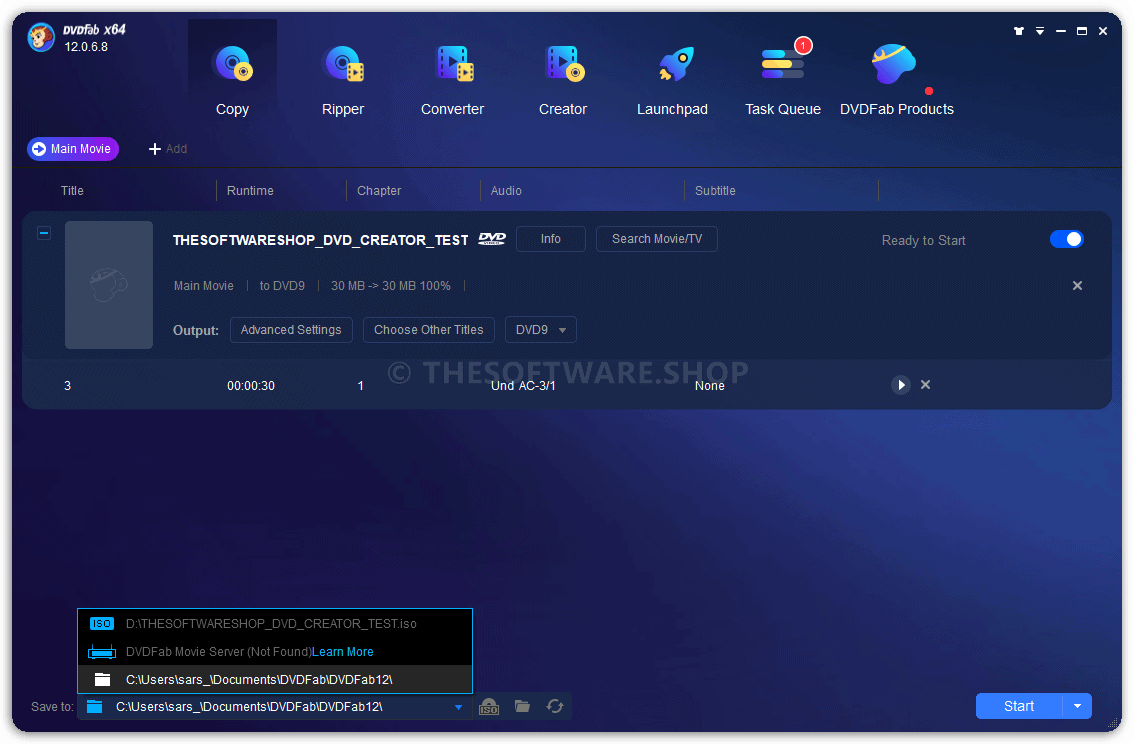This screenshot has width=1134, height=744.
Task: Click the Chapter column header
Action: coord(379,191)
